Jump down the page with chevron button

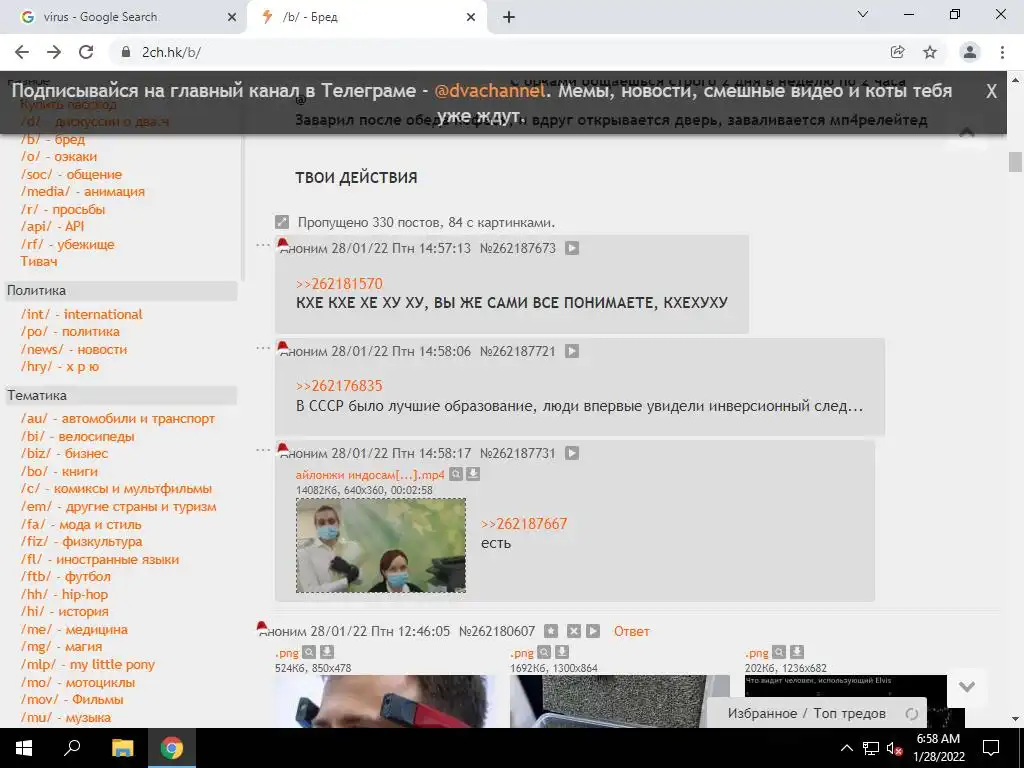(x=967, y=686)
